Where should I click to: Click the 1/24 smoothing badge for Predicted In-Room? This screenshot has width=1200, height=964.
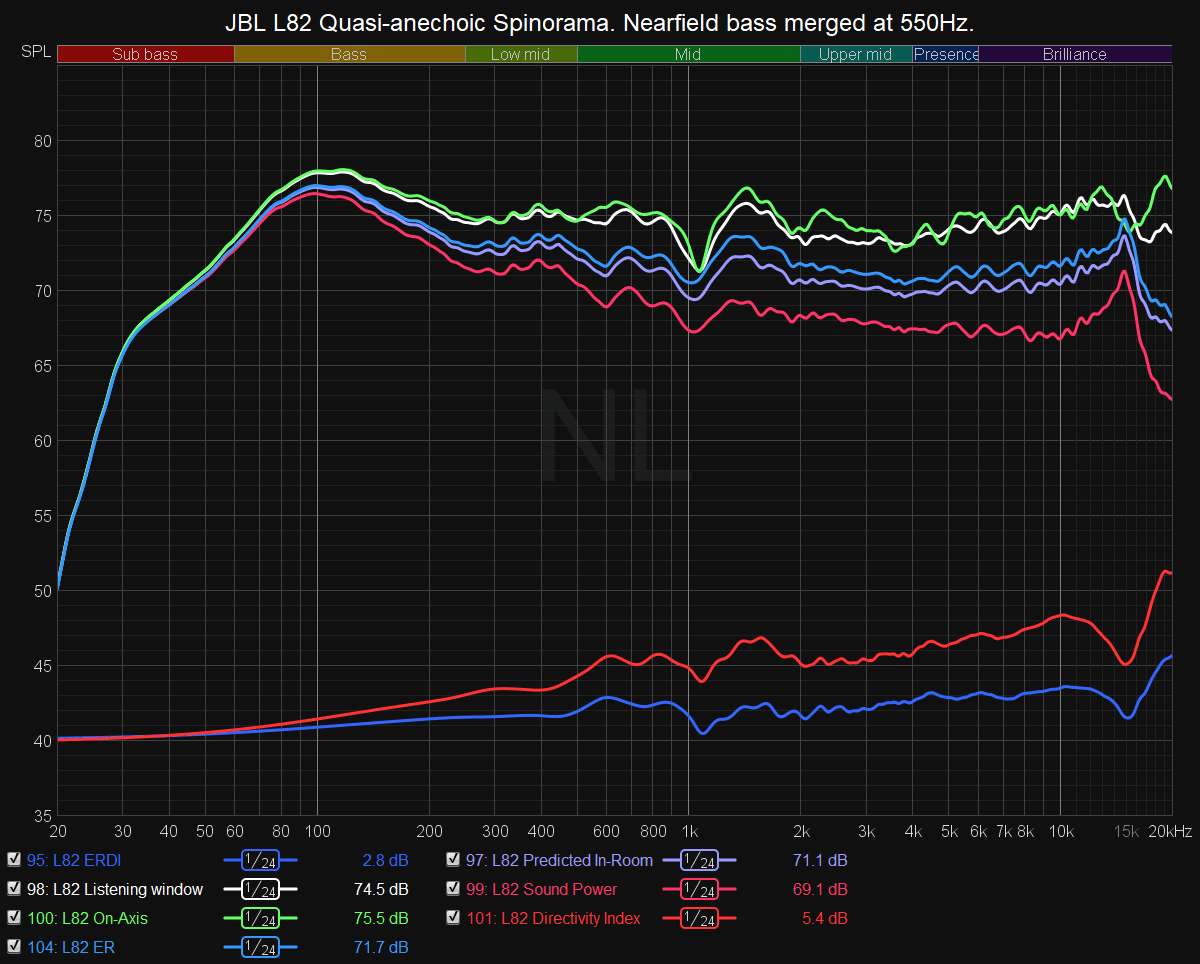pyautogui.click(x=699, y=860)
